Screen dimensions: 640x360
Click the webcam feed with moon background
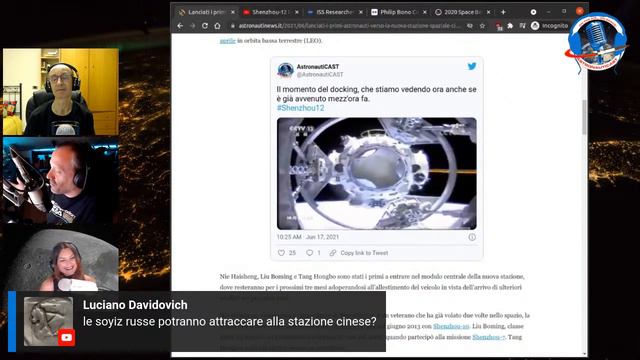(61, 260)
